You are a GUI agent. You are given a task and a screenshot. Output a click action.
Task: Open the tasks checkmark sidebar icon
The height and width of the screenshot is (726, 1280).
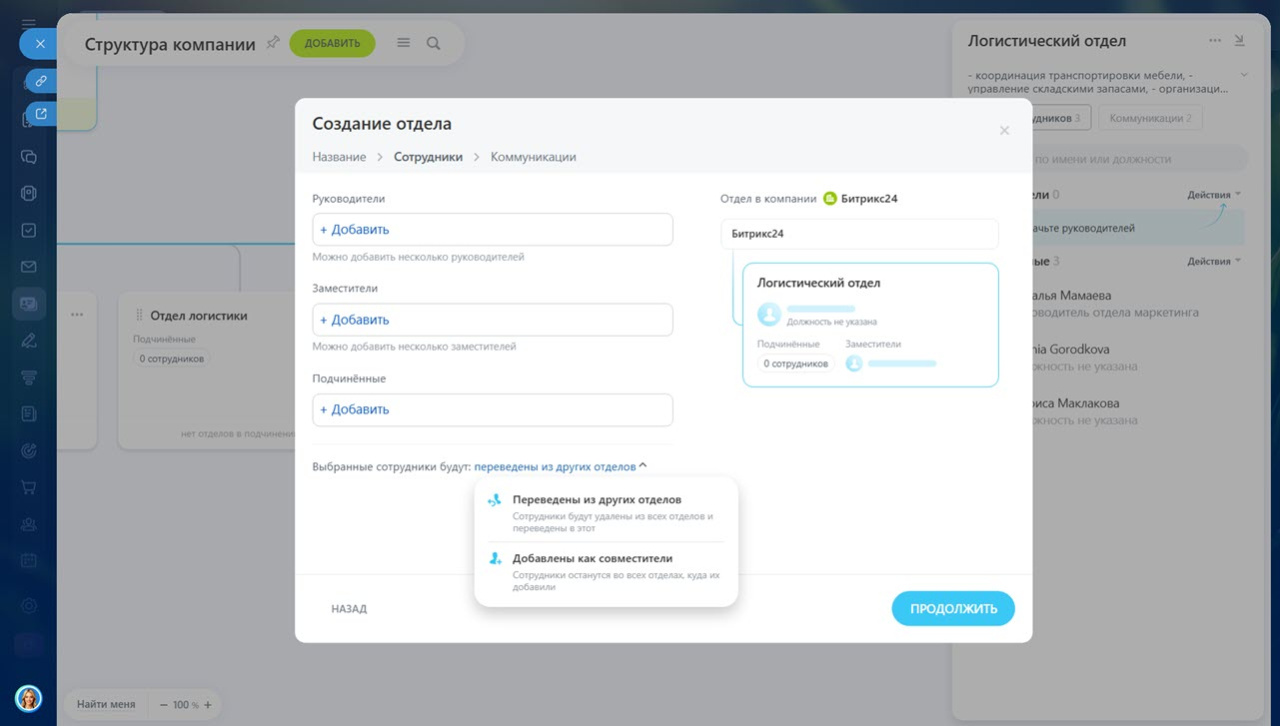coord(29,230)
